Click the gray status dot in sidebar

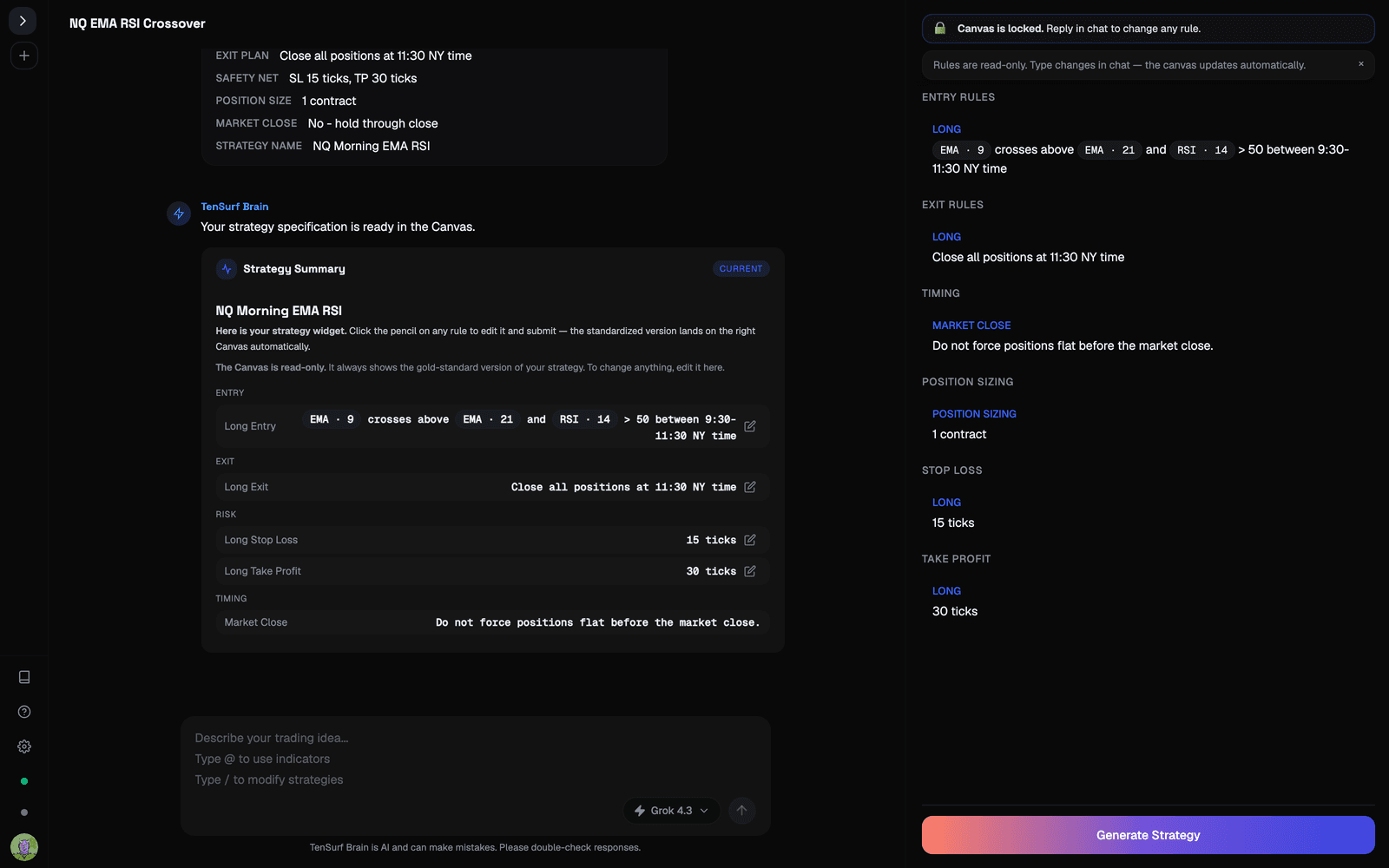point(24,812)
